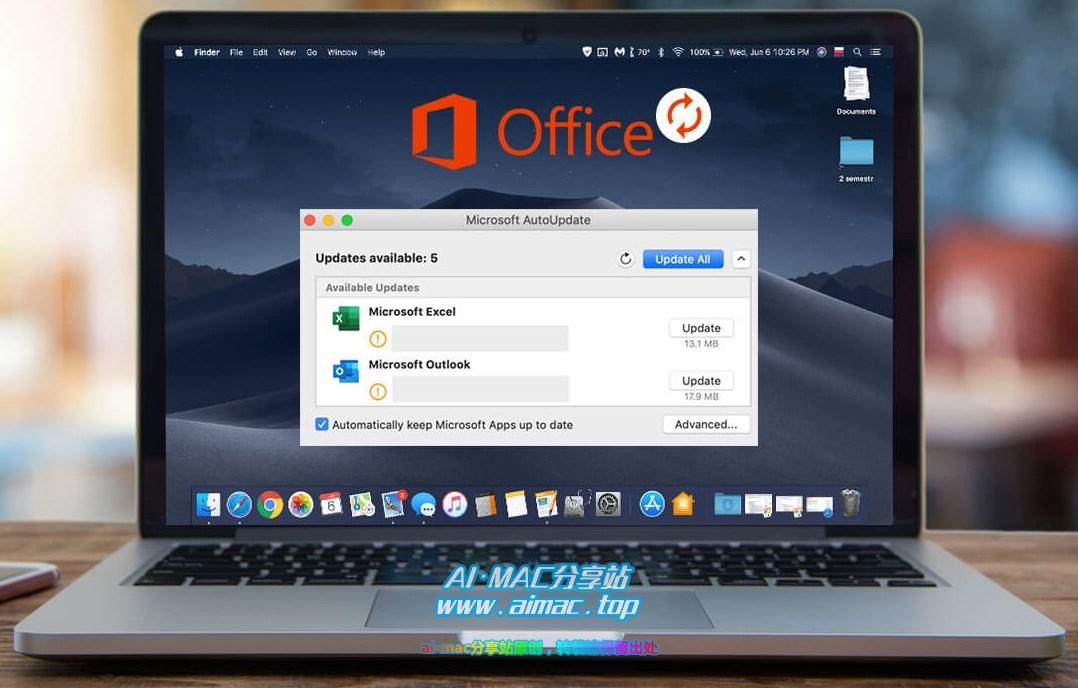
Task: Open Spotlight search
Action: (x=857, y=52)
